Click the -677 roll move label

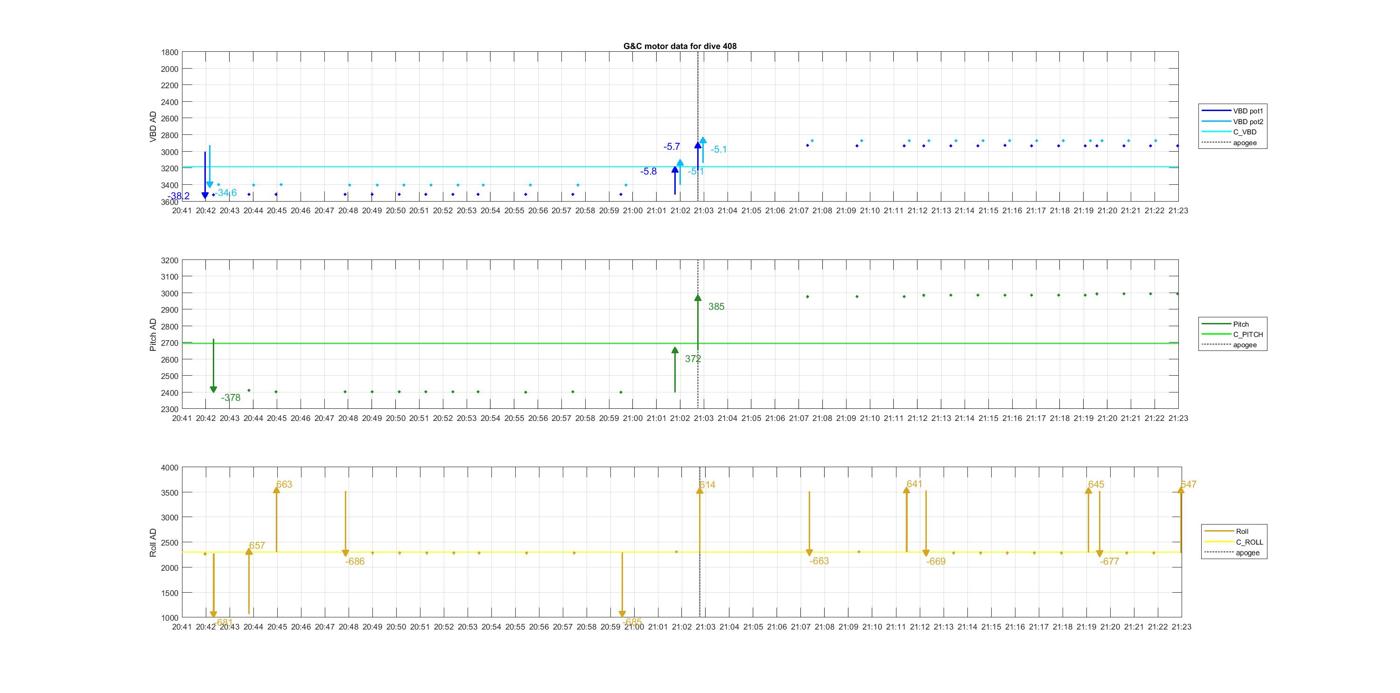1109,562
